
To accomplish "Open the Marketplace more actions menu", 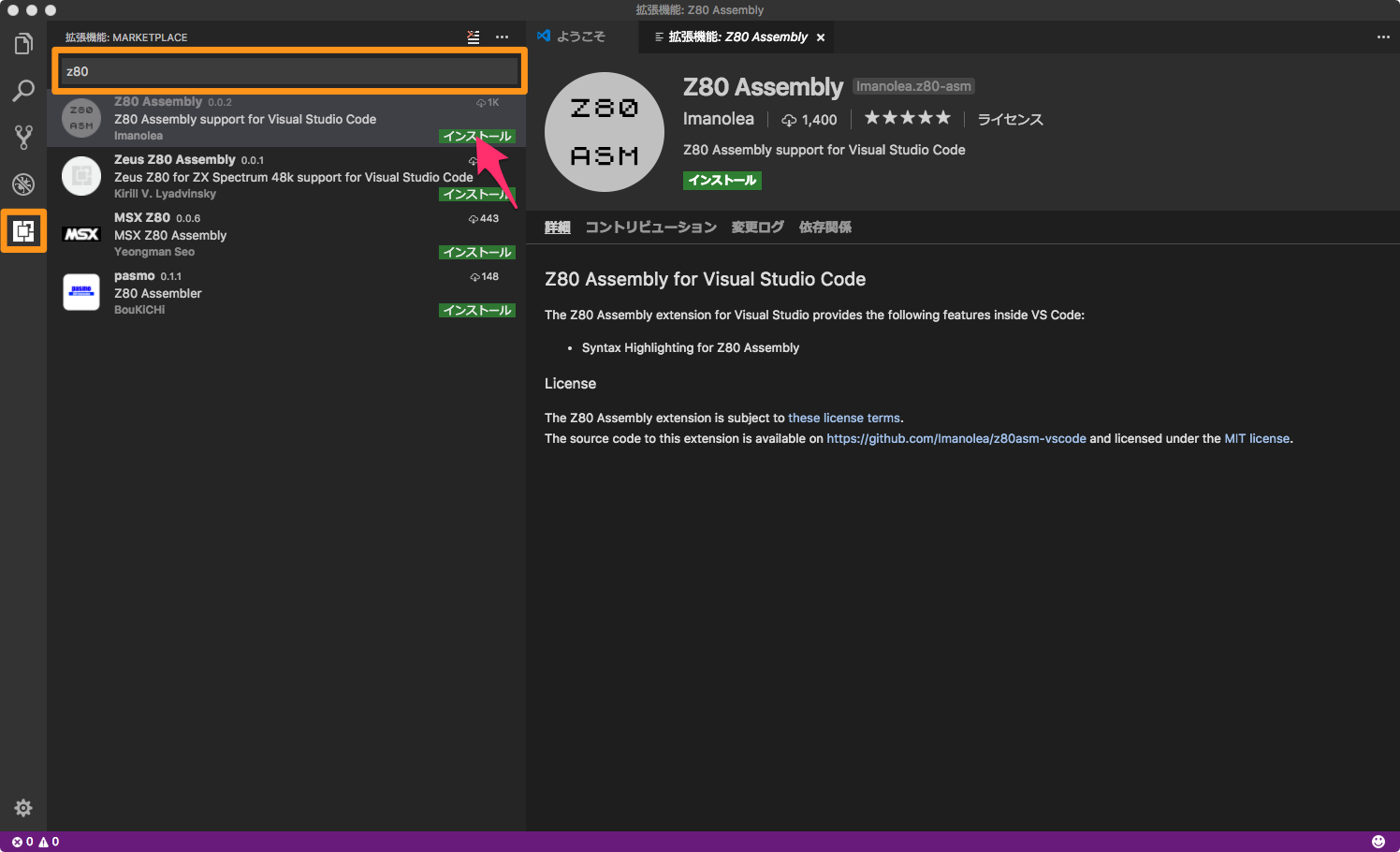I will (502, 37).
